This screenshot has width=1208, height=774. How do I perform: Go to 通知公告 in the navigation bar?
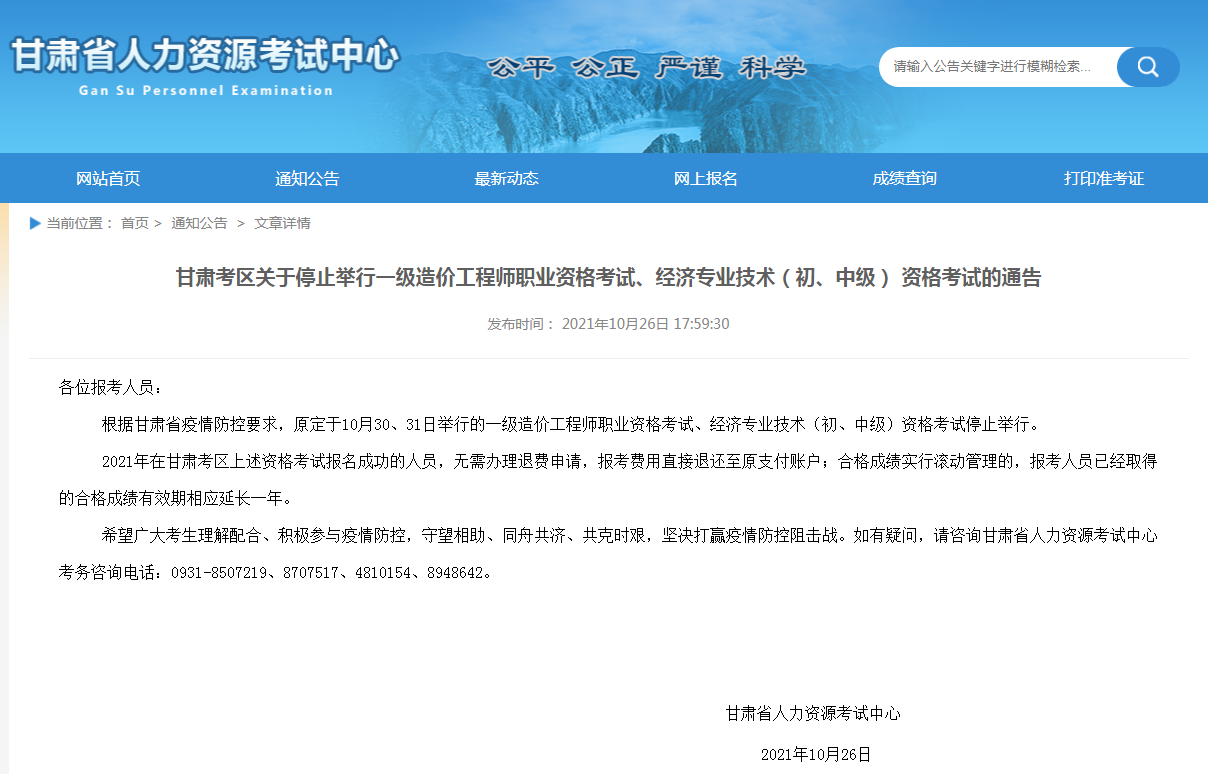tap(307, 179)
